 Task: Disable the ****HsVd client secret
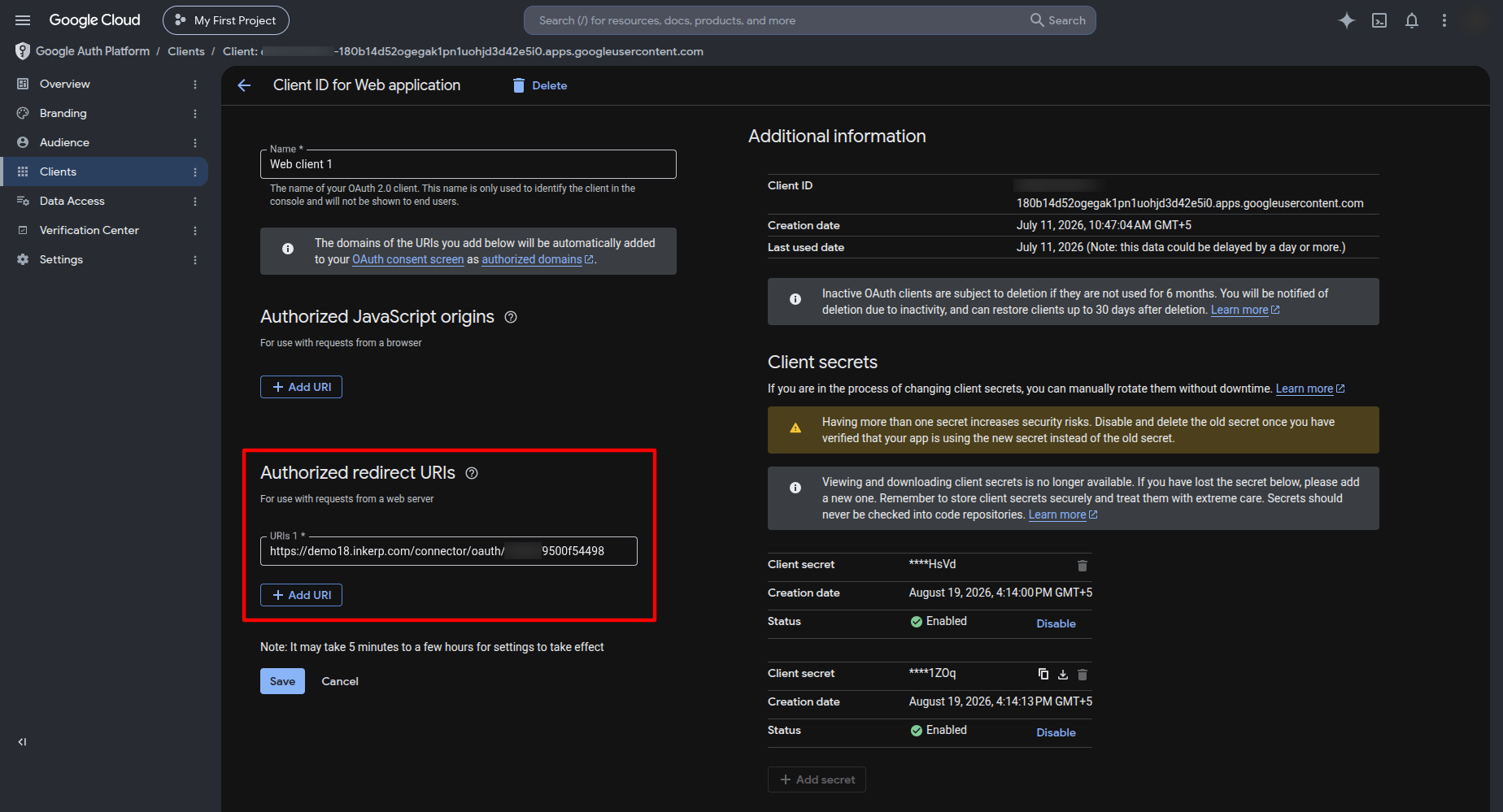[x=1056, y=623]
